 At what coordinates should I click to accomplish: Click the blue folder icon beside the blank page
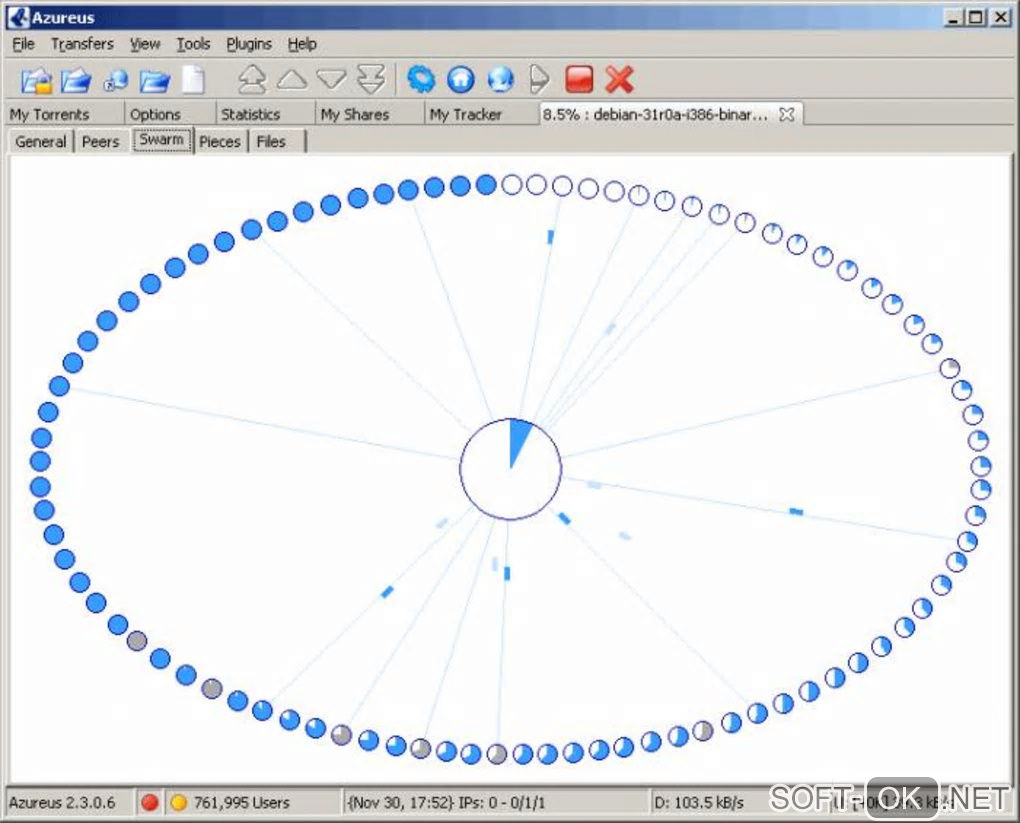coord(154,81)
